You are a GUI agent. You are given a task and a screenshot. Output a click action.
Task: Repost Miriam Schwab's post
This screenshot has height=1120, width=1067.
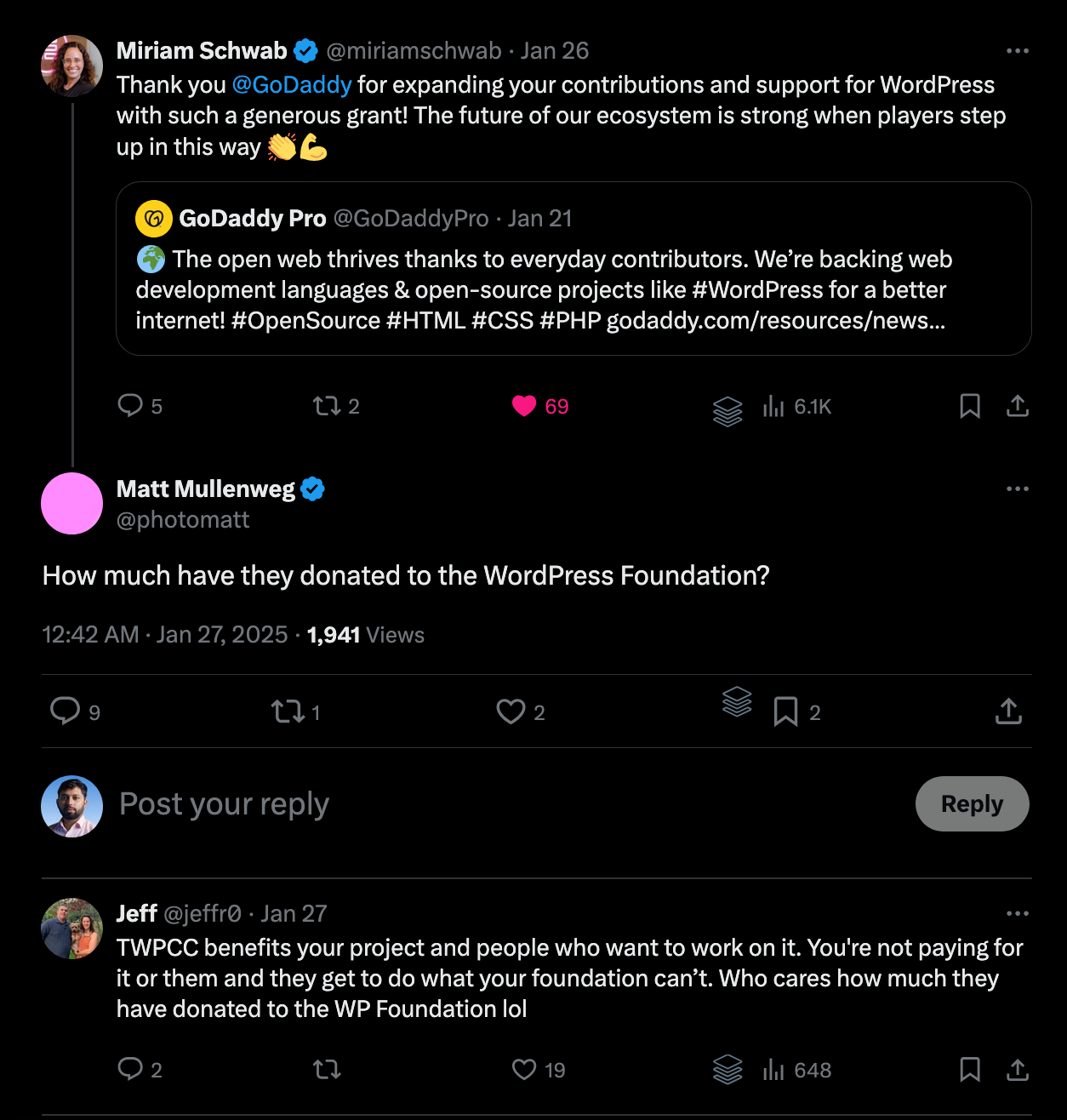pos(326,406)
